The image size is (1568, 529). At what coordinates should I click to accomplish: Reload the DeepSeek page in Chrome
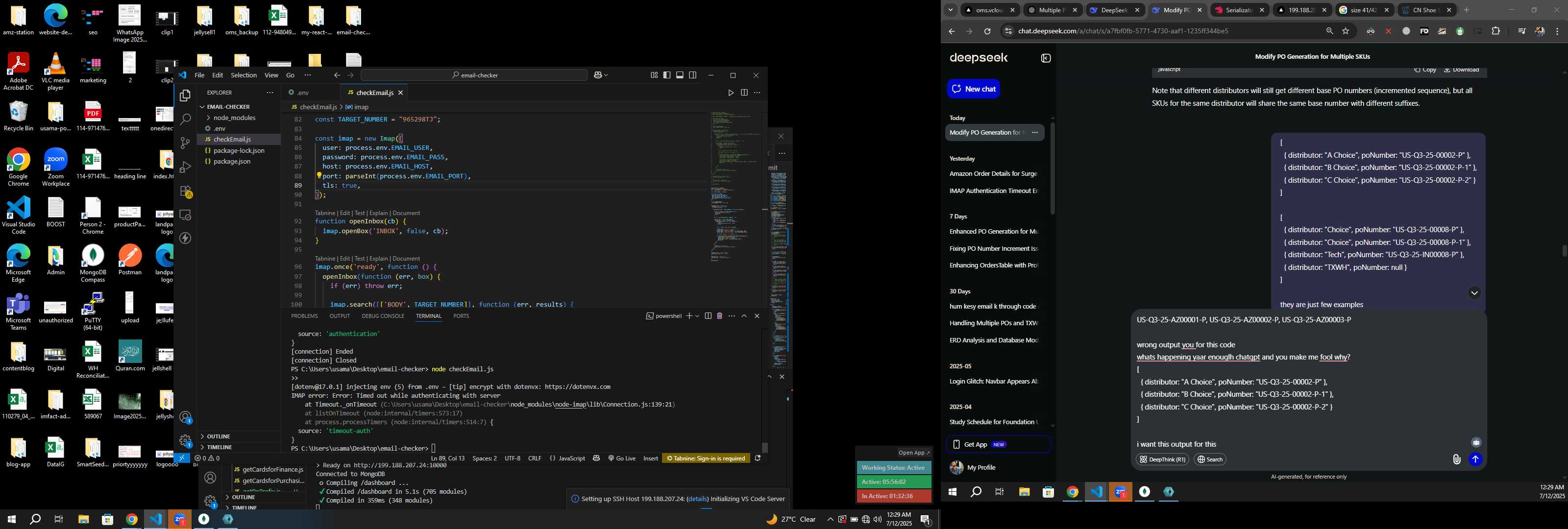pyautogui.click(x=987, y=31)
